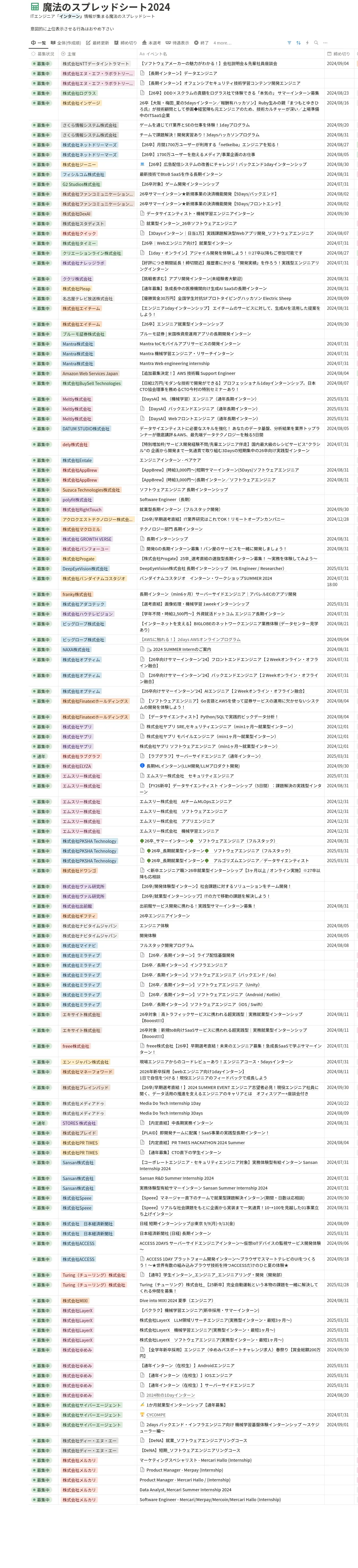The height and width of the screenshot is (1568, 358).
Task: Open the lightning bolt automations icon
Action: click(x=307, y=43)
